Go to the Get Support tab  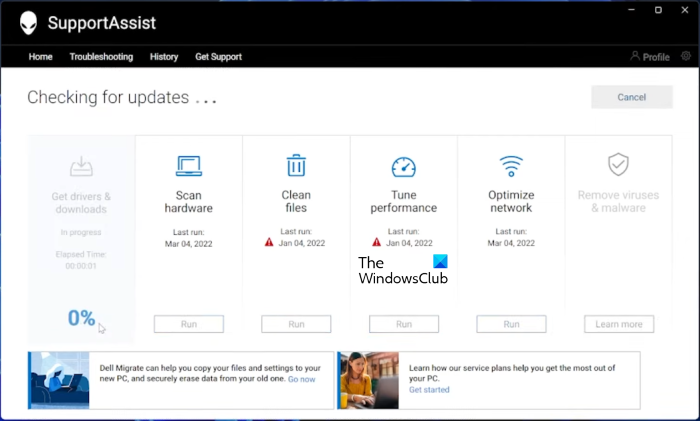click(x=218, y=57)
